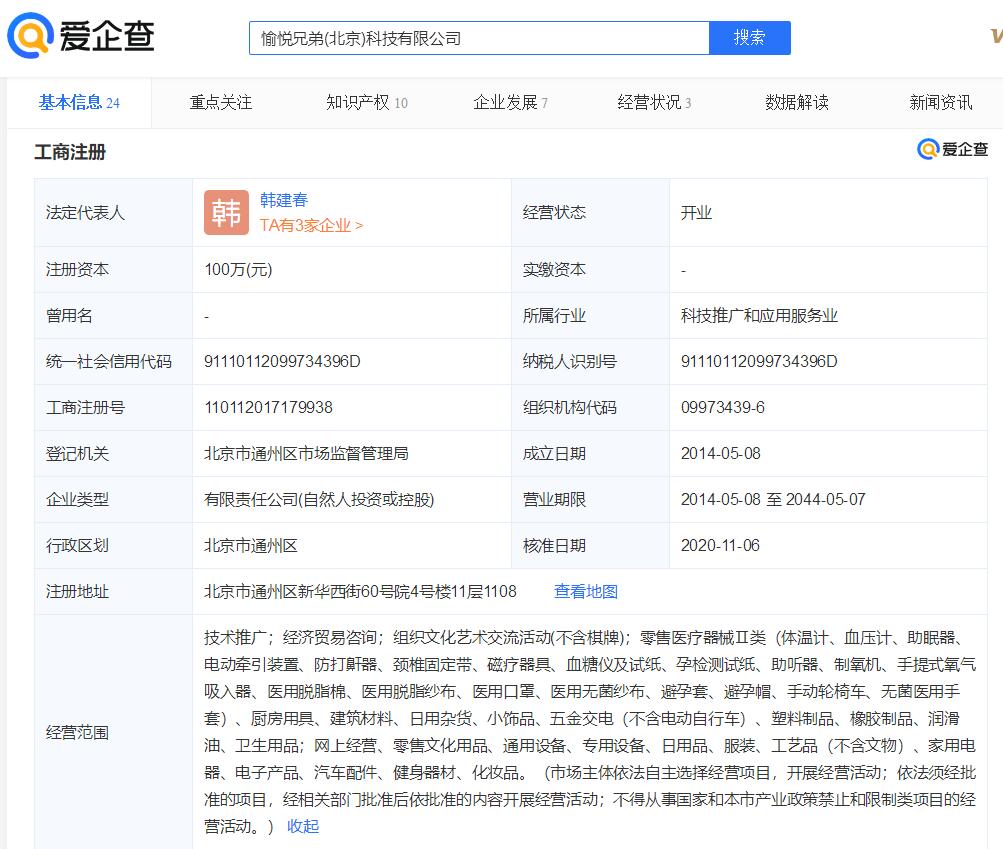Screen dimensions: 1003x849
Task: Select the taxpayer ID in 纳税人识别号 row
Action: tap(759, 361)
